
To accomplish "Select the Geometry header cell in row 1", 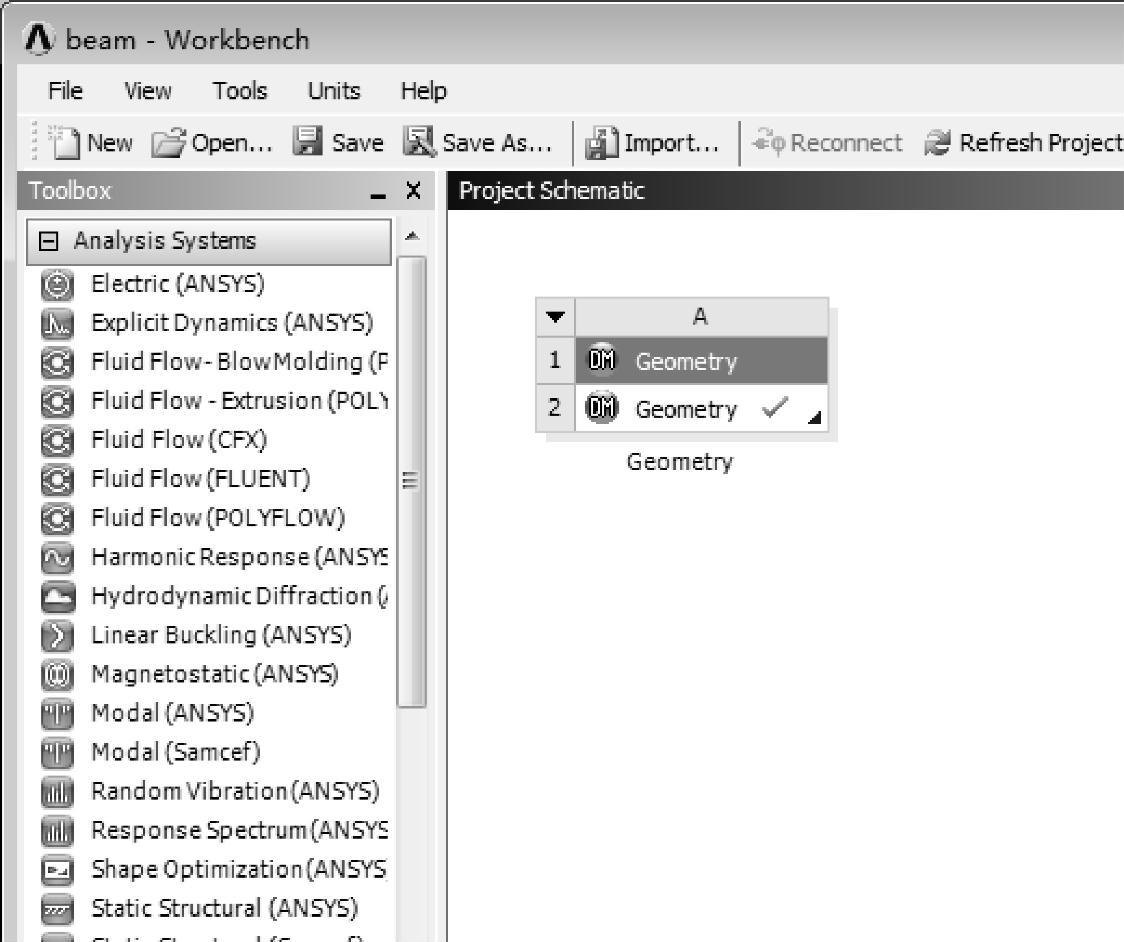I will tap(702, 360).
